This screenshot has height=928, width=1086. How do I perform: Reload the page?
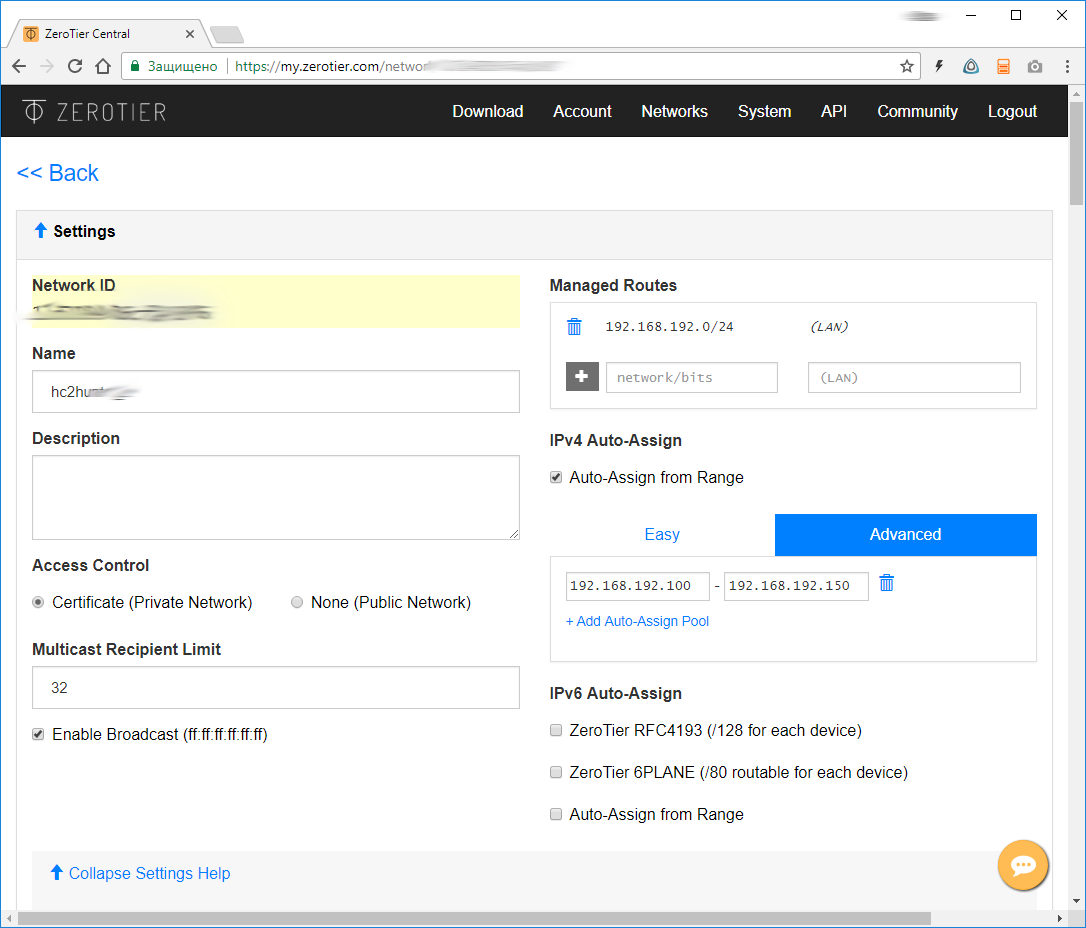tap(74, 65)
